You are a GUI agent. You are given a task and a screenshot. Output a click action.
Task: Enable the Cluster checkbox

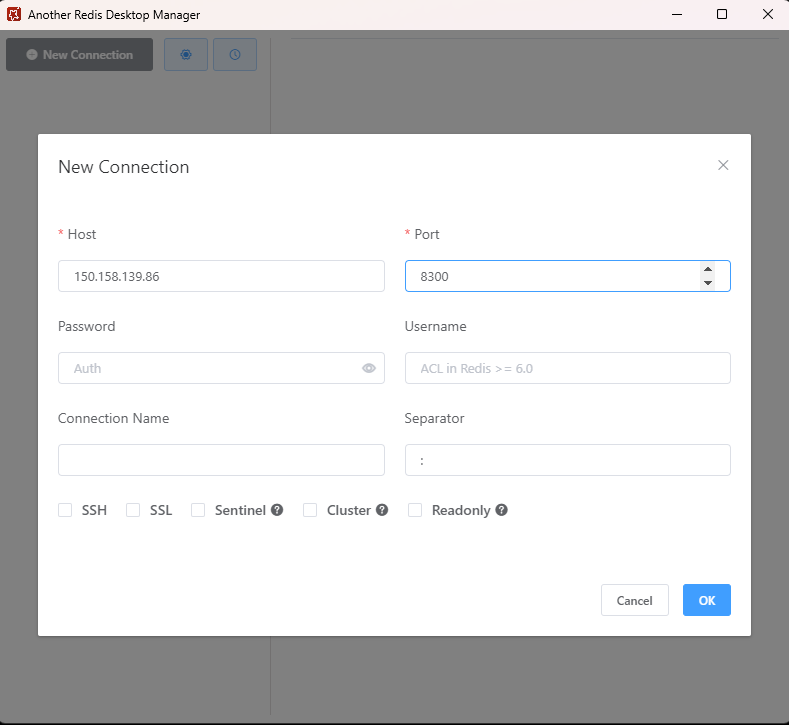pos(310,510)
